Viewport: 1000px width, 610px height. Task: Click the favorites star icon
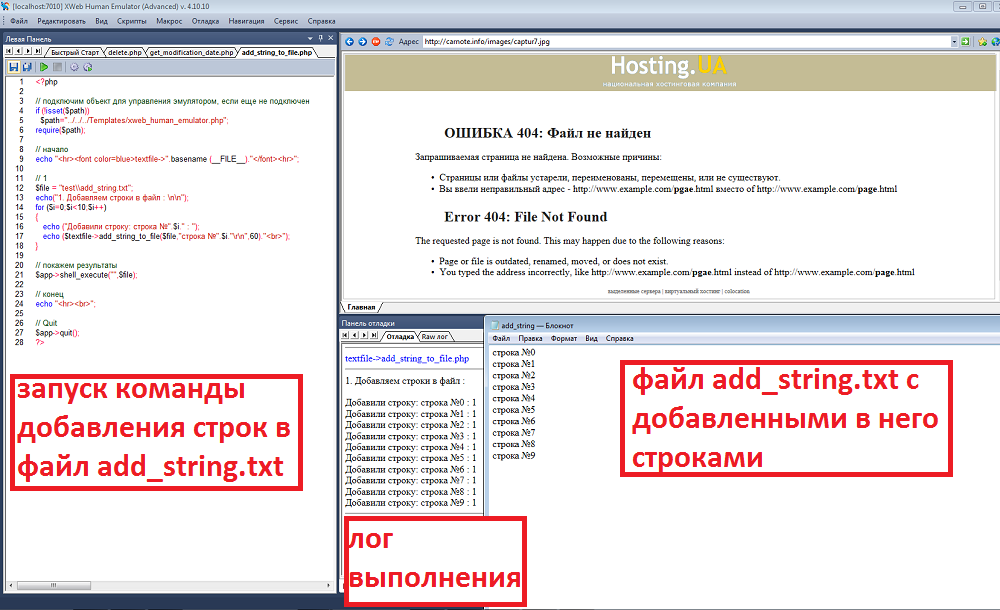pyautogui.click(x=983, y=41)
